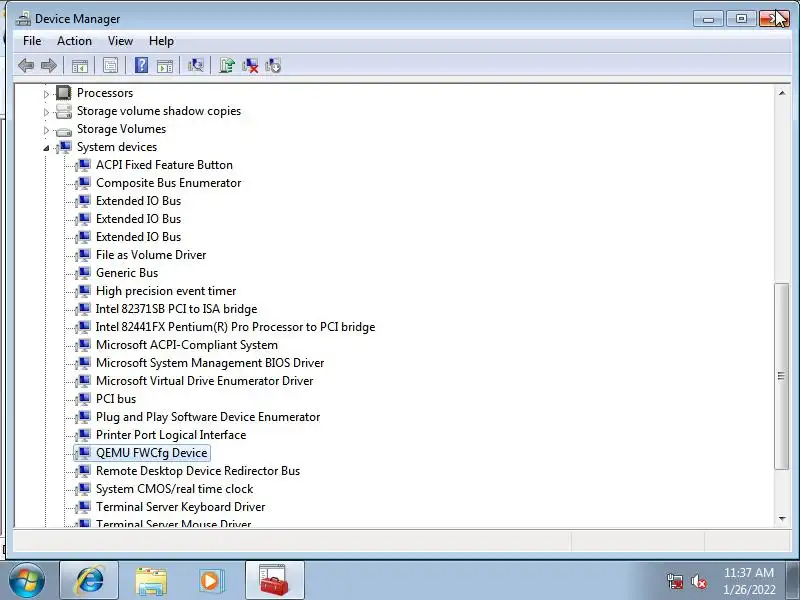Click the blue Help question mark icon

(x=141, y=65)
